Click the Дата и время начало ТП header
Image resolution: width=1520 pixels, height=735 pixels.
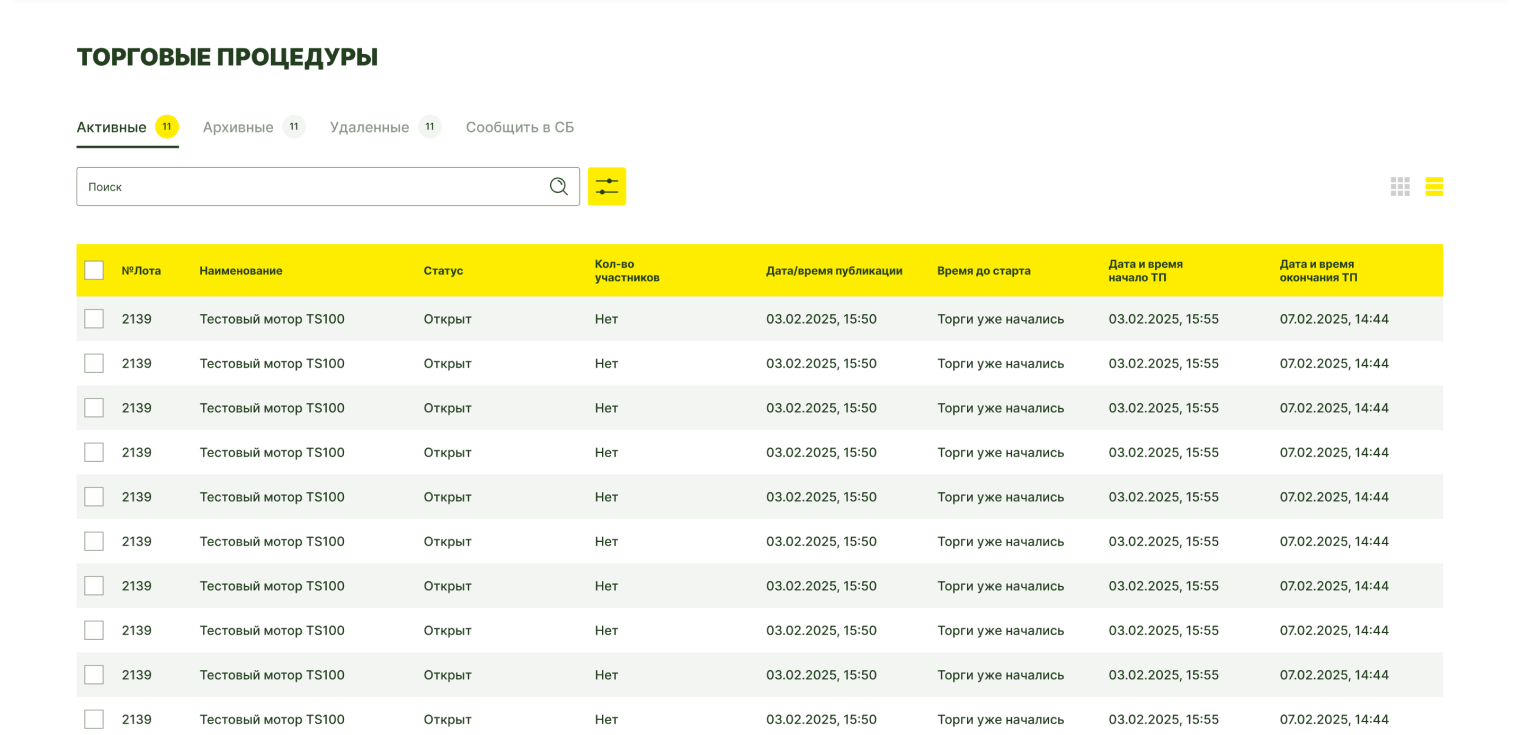click(x=1145, y=270)
